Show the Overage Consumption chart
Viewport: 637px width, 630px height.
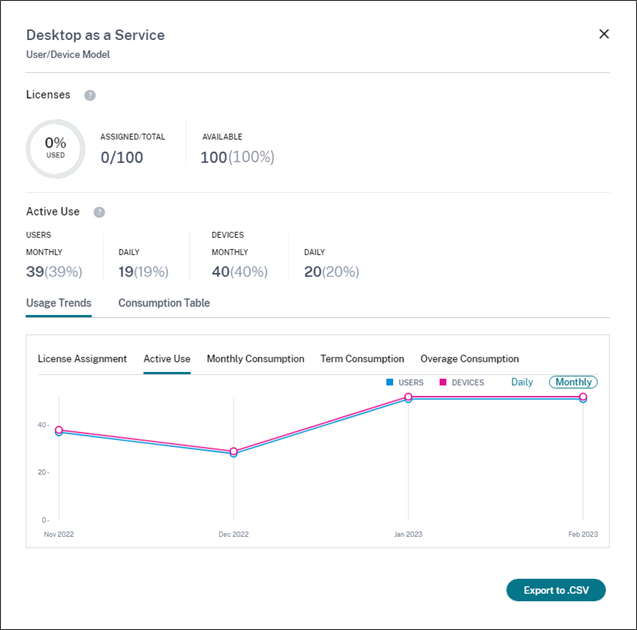click(469, 359)
